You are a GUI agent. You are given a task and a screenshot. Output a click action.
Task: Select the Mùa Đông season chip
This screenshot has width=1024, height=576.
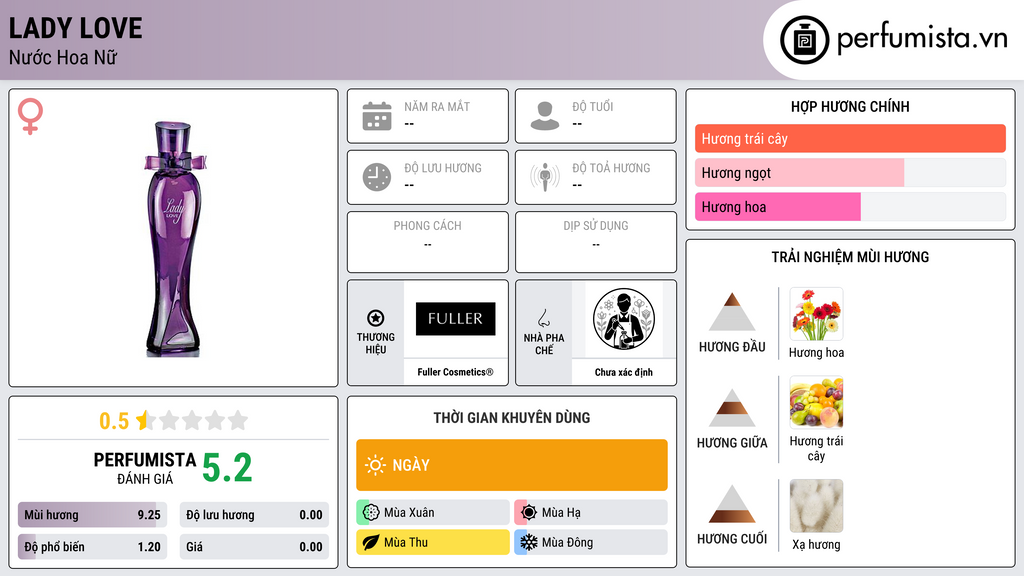[x=591, y=542]
